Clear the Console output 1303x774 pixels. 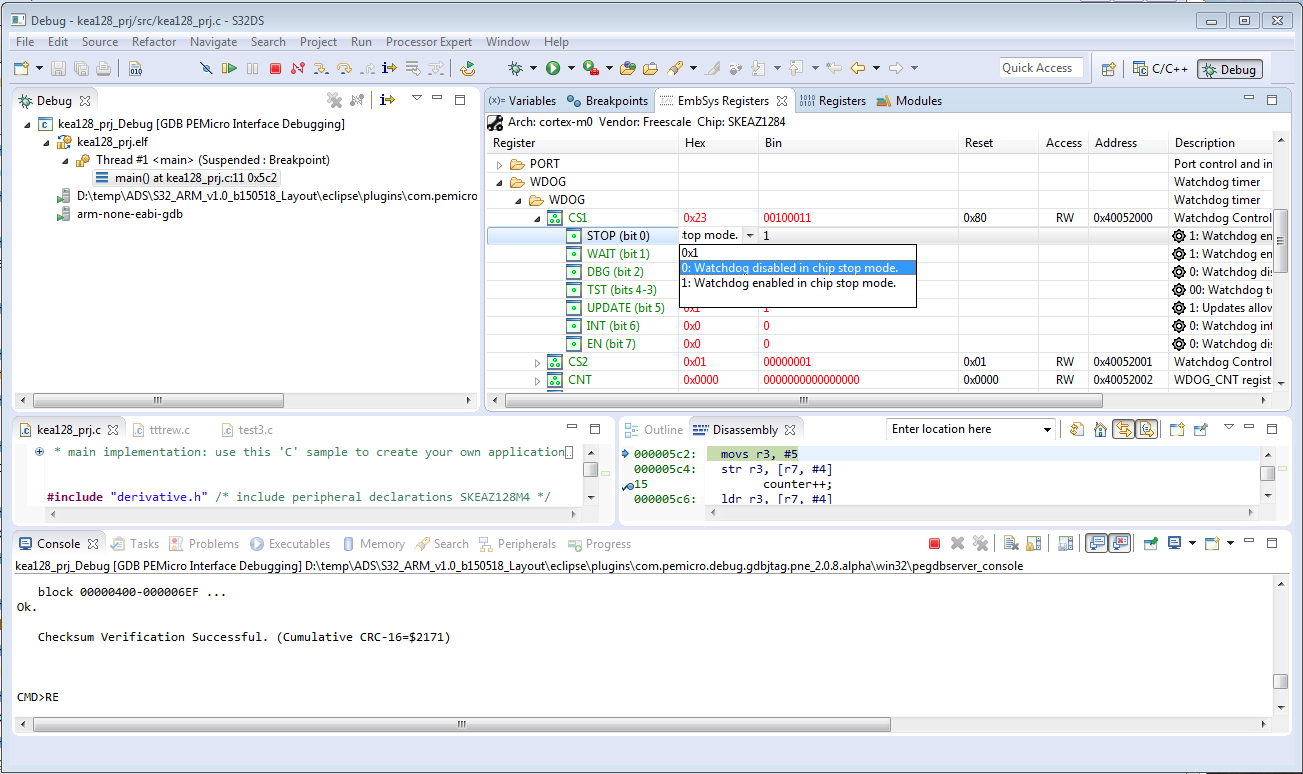pos(1011,542)
